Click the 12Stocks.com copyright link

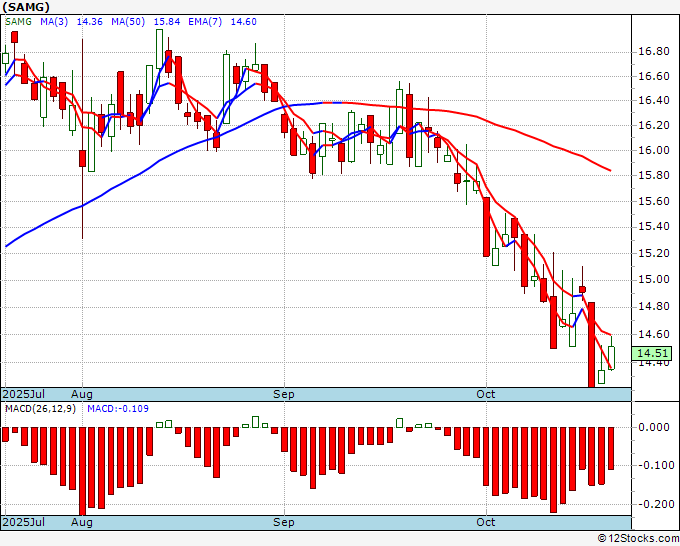[638, 539]
